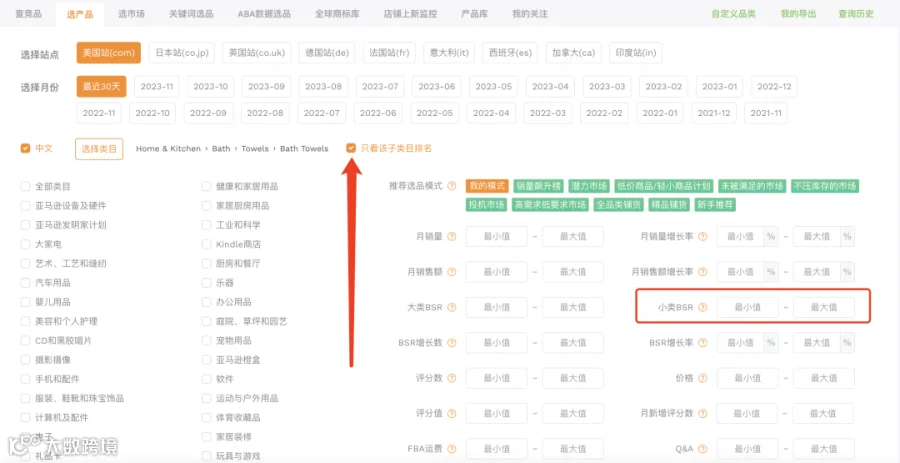
Task: Select the 销量飙升榜 mode tag
Action: click(x=538, y=186)
